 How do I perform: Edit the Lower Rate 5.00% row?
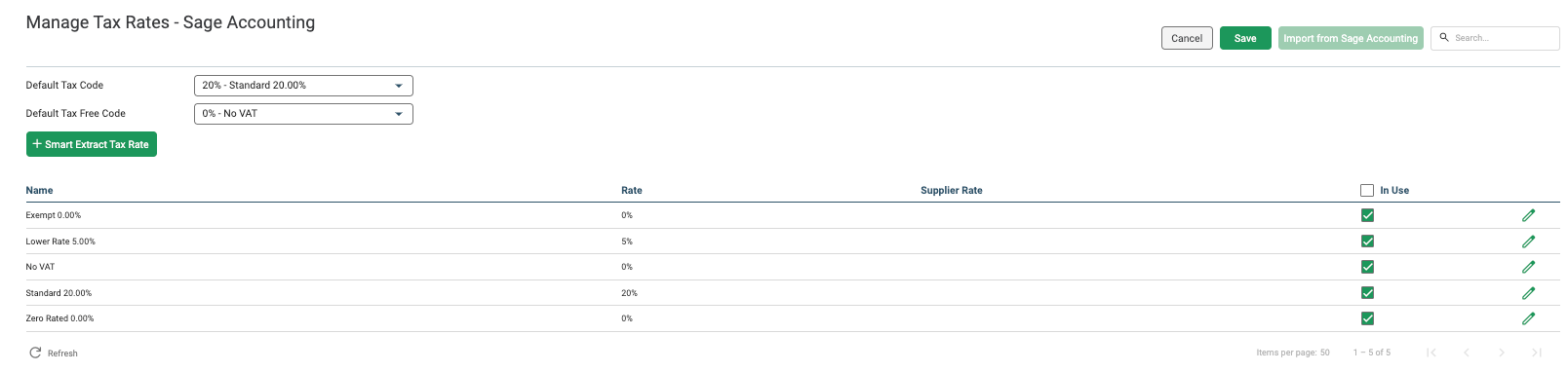(x=1528, y=242)
